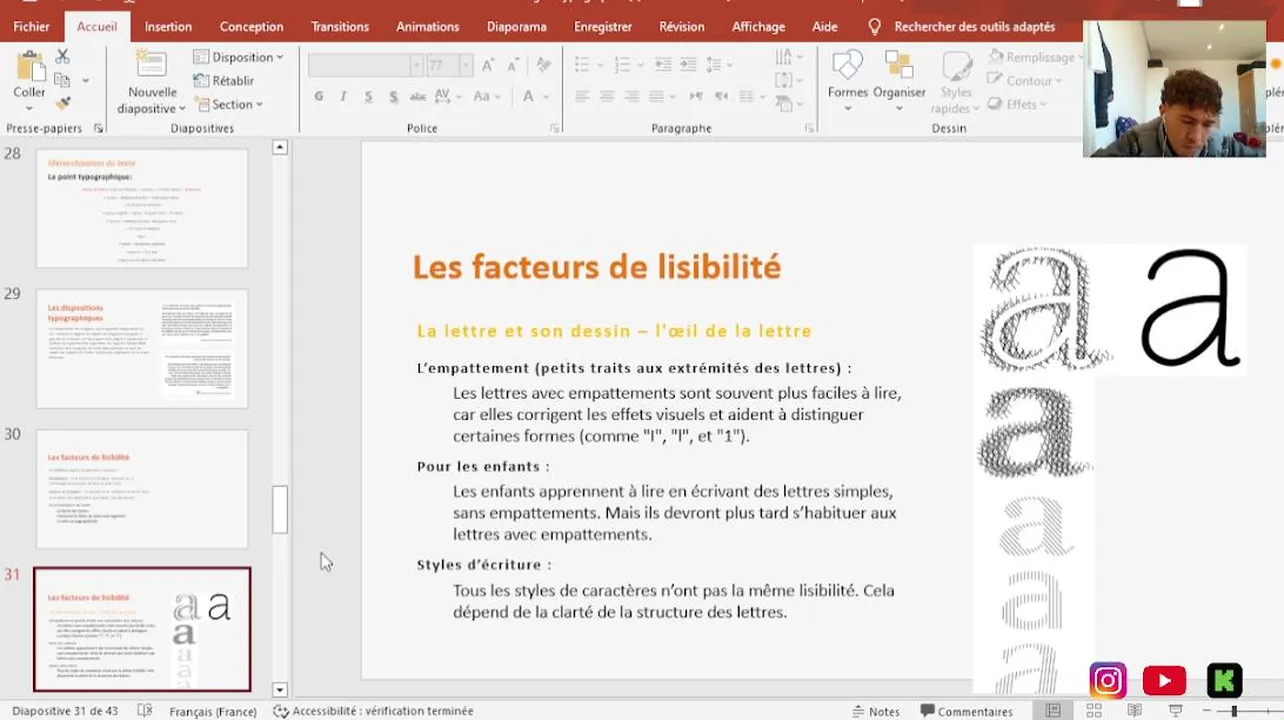Viewport: 1284px width, 720px height.
Task: Select slide 30 thumbnail
Action: [x=142, y=489]
